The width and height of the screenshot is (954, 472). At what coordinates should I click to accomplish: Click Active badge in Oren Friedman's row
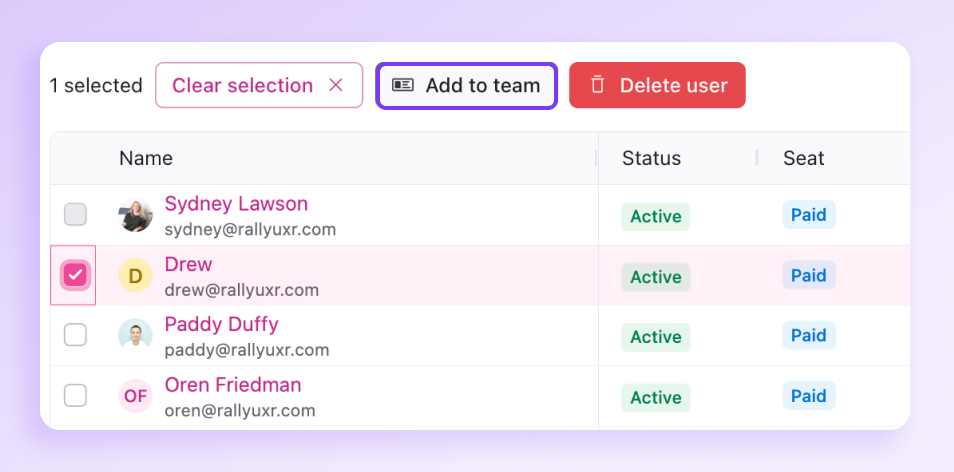[656, 398]
